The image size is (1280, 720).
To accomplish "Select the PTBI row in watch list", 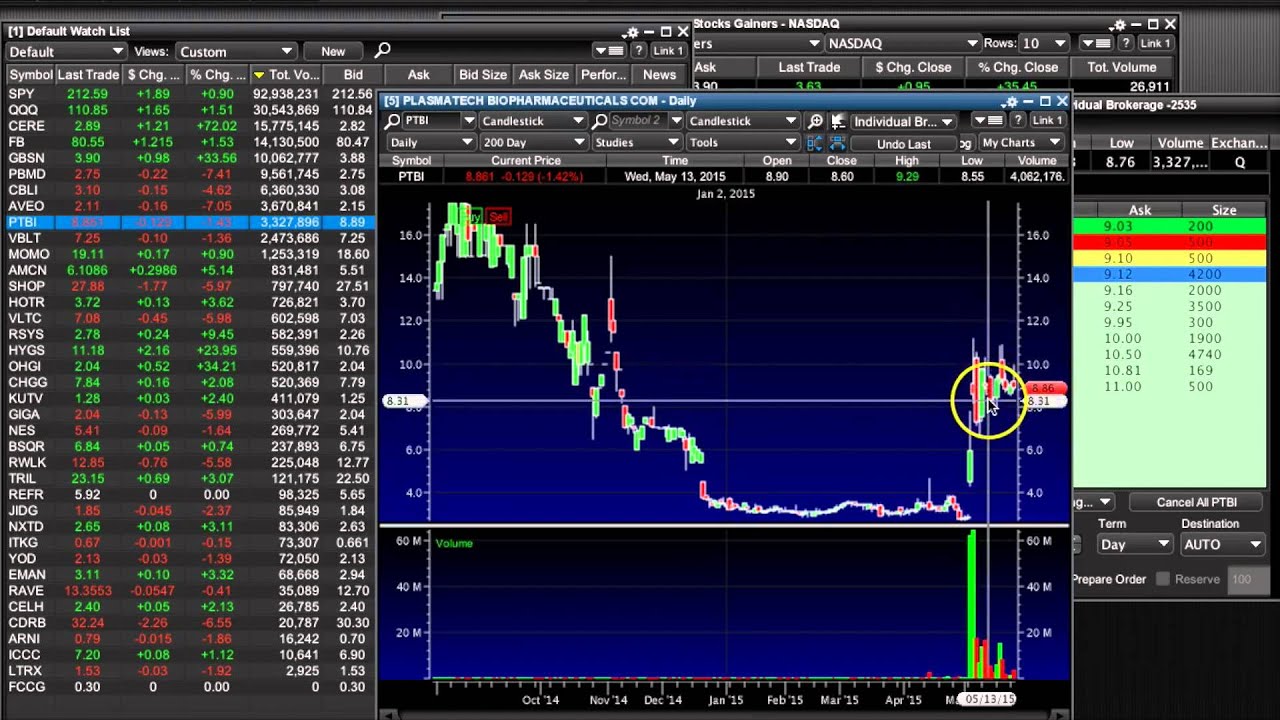I will tap(190, 222).
